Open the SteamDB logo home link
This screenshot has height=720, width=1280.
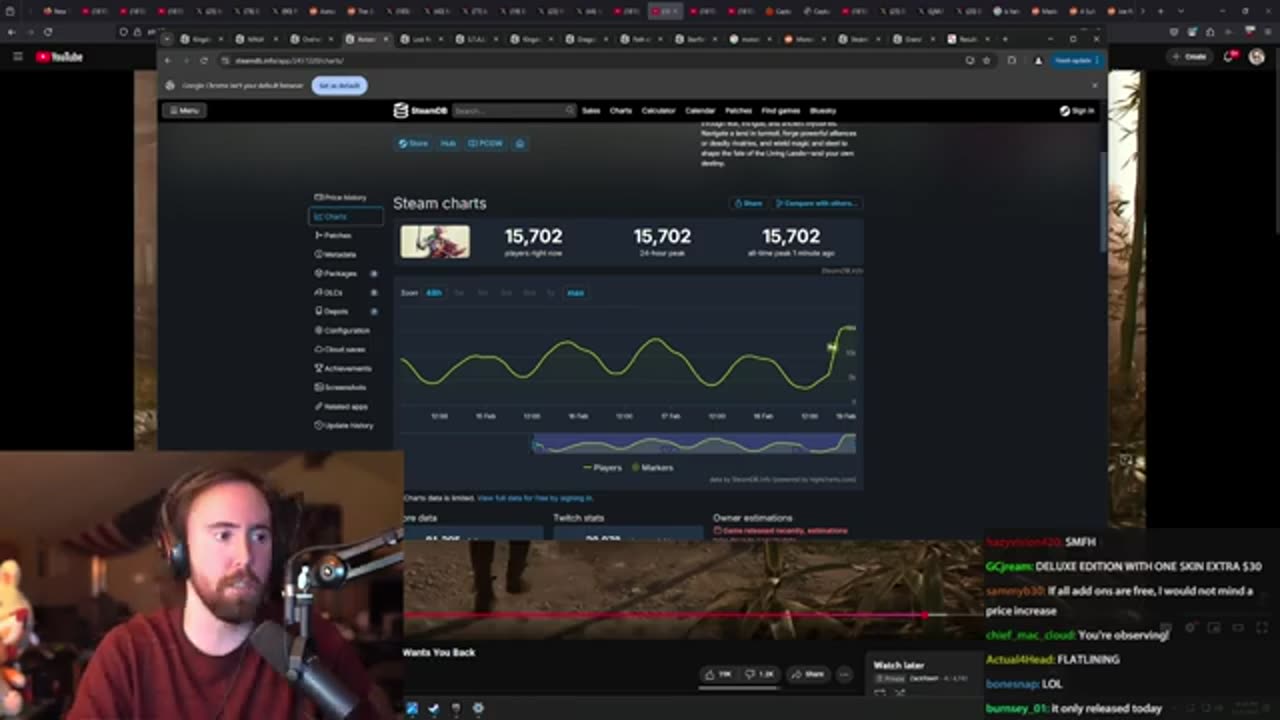point(420,111)
